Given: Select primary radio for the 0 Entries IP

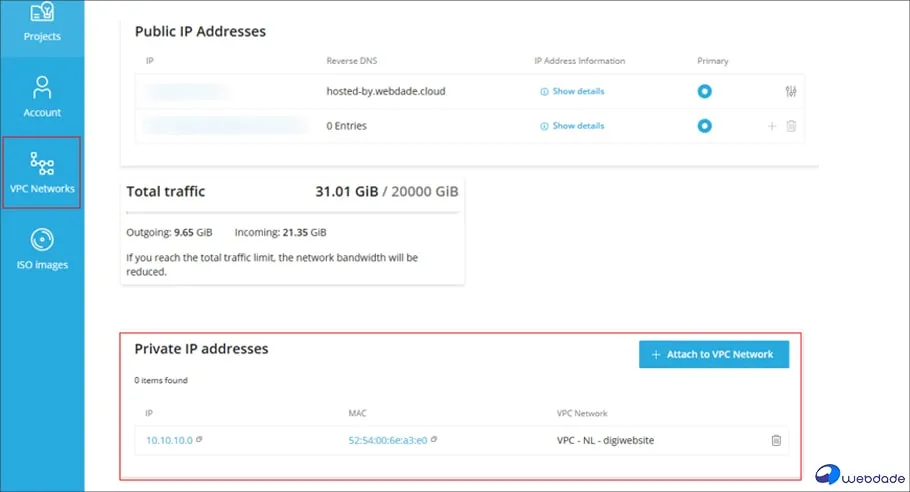Looking at the screenshot, I should click(704, 126).
